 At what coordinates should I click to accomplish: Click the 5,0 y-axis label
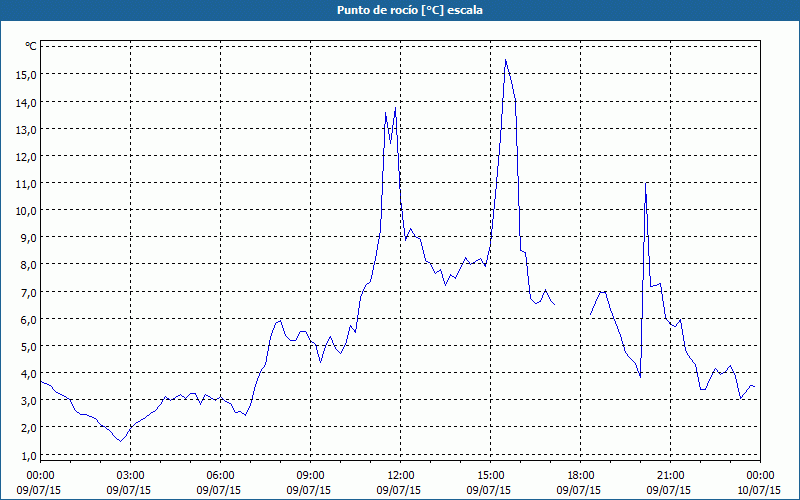pos(28,346)
